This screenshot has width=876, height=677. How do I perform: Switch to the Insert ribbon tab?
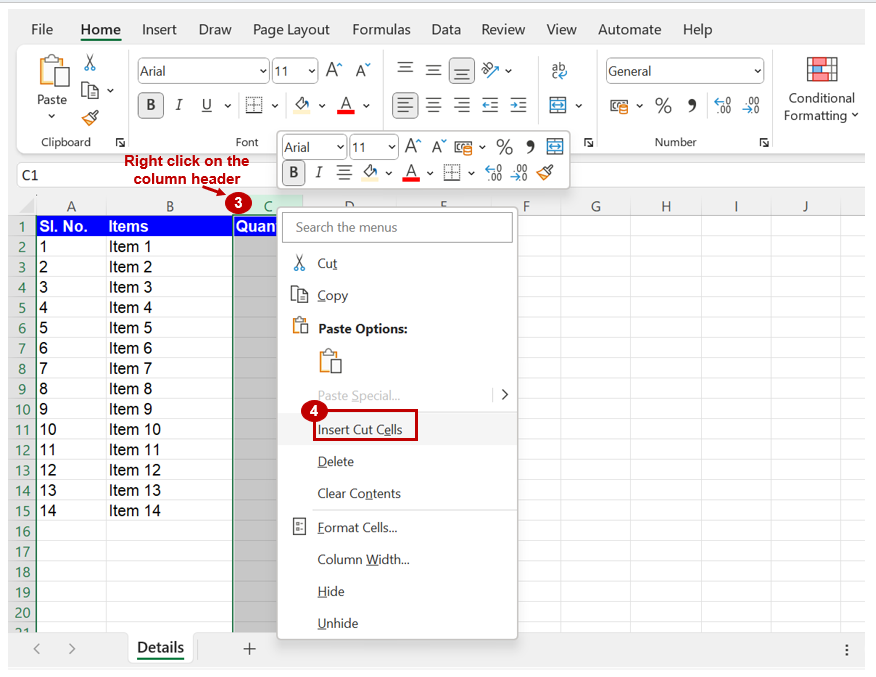pyautogui.click(x=159, y=30)
